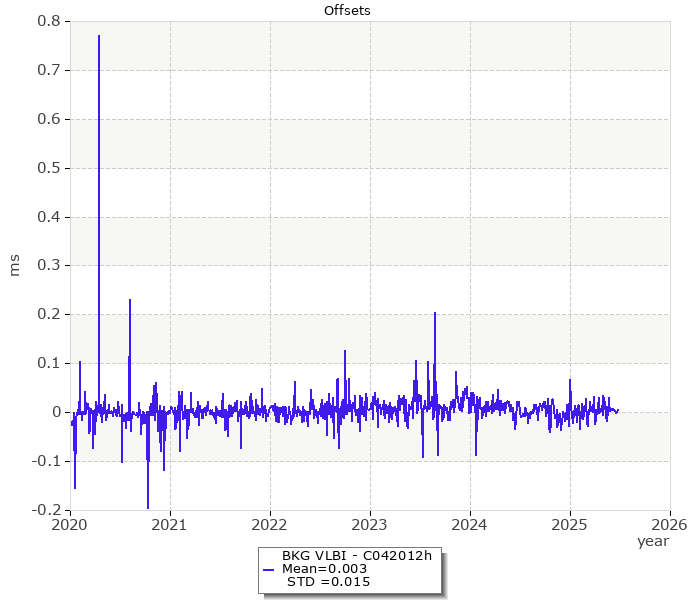Click y-axis tick label 0.4
The width and height of the screenshot is (700, 600).
click(x=49, y=217)
